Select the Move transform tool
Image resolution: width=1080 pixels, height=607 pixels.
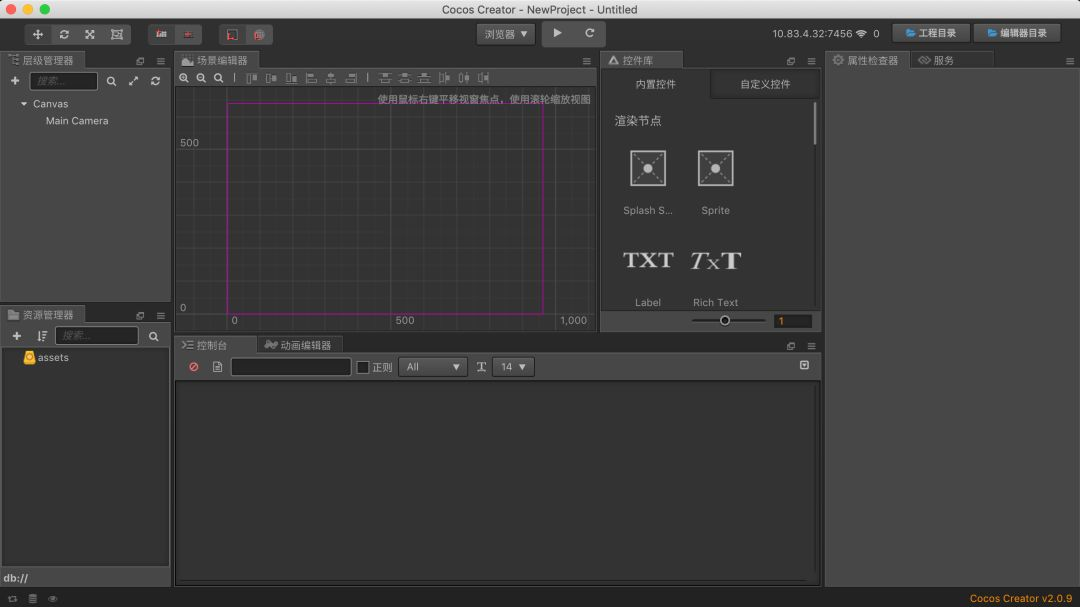[38, 34]
